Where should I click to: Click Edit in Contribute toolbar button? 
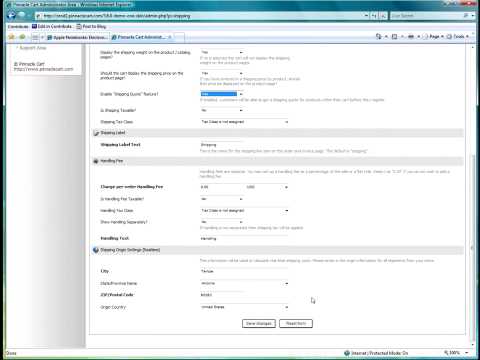pos(52,26)
